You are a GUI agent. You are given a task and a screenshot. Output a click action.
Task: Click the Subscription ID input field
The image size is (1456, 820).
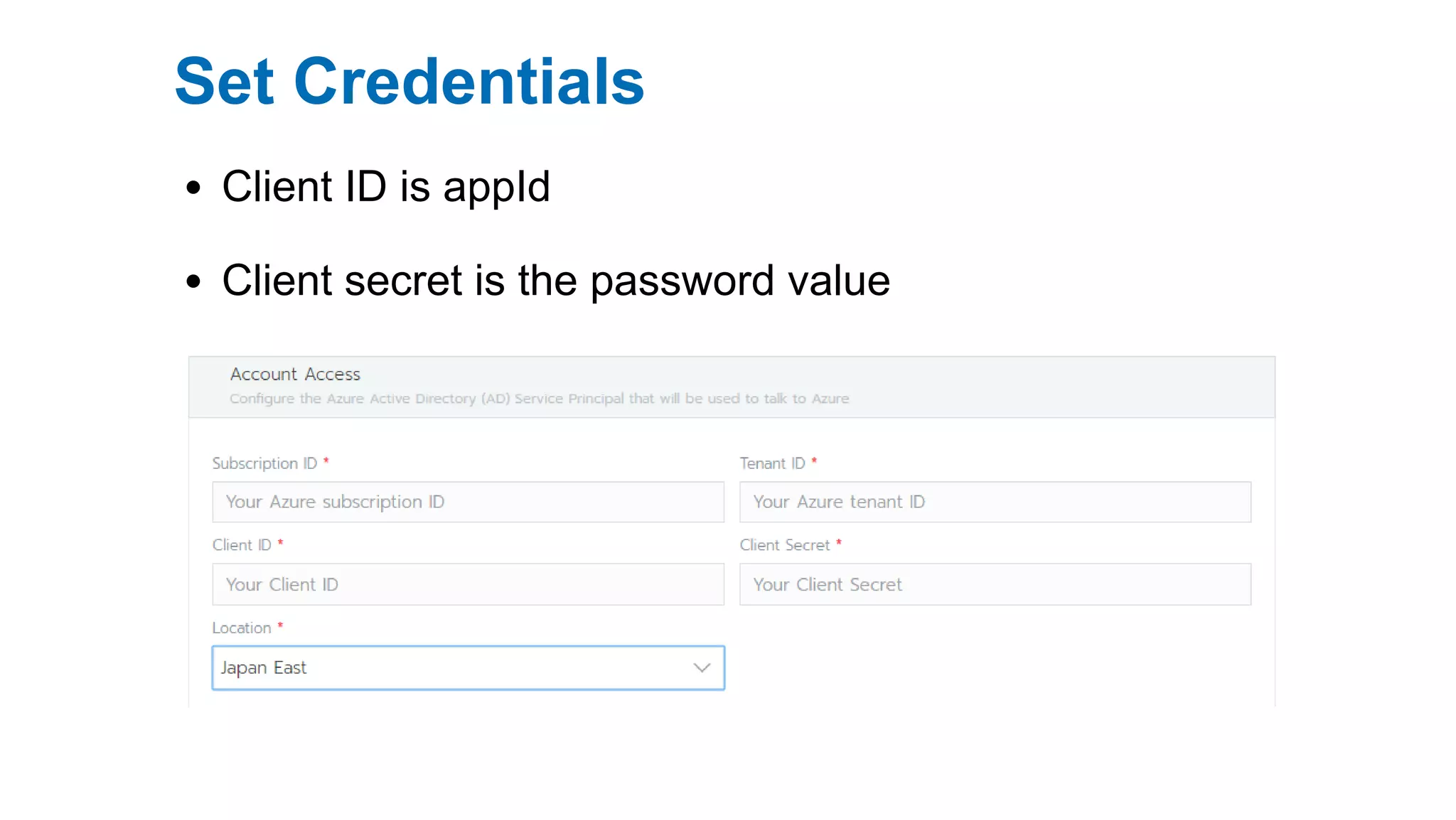pyautogui.click(x=468, y=502)
